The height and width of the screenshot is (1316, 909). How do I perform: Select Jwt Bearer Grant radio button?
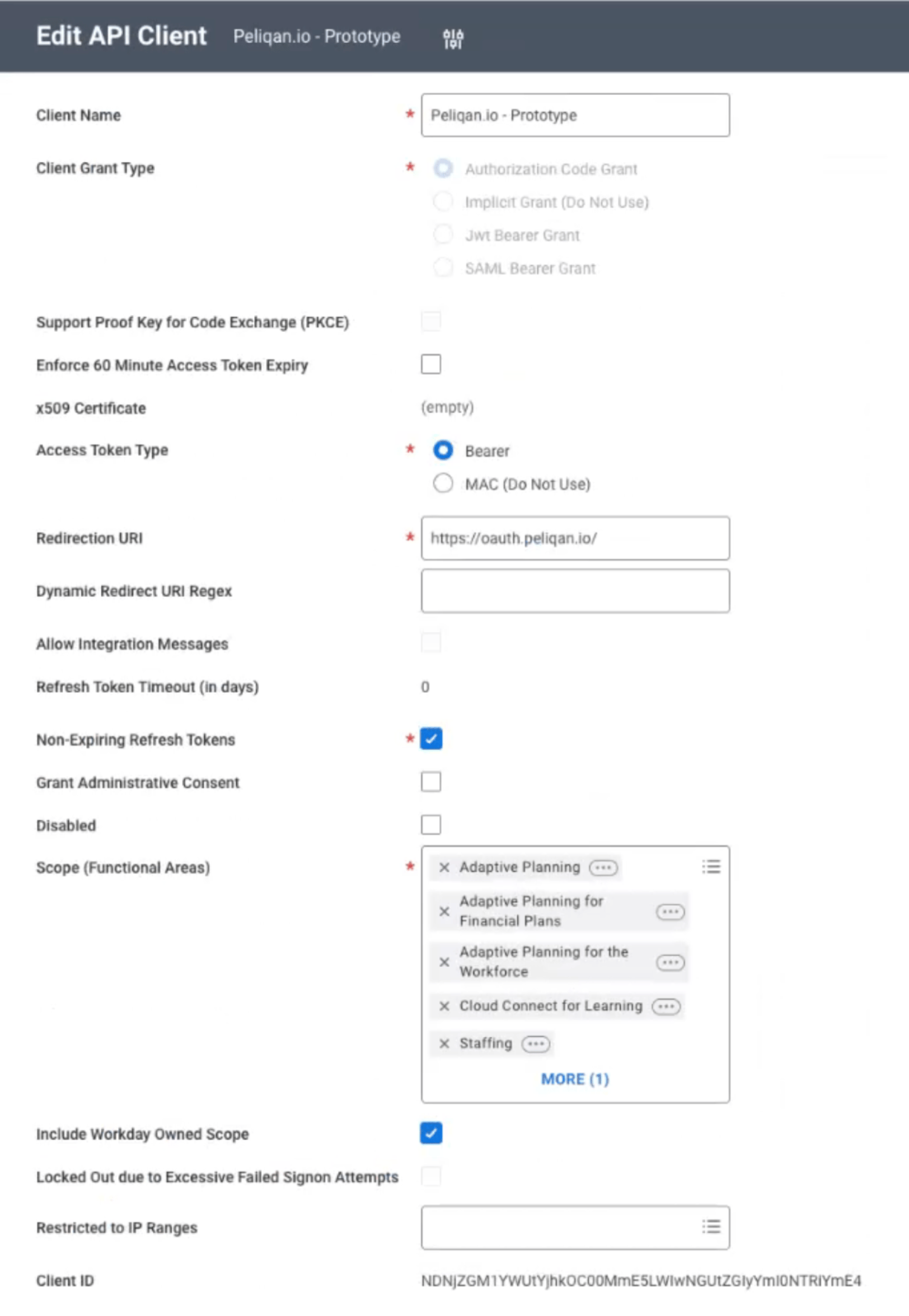443,234
